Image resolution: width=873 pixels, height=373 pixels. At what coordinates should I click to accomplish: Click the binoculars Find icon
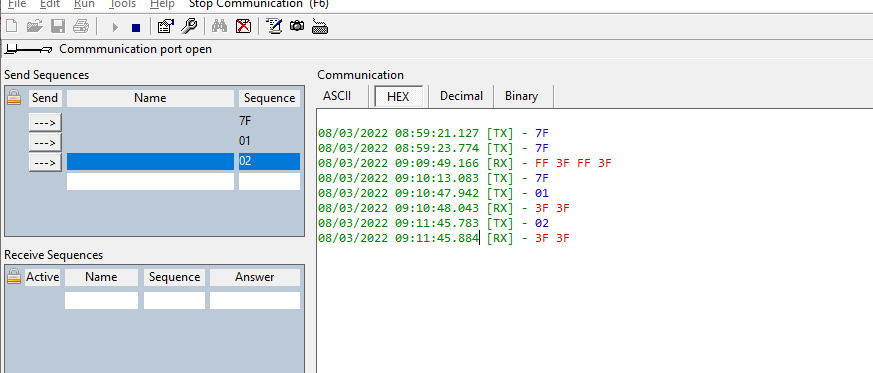click(219, 26)
